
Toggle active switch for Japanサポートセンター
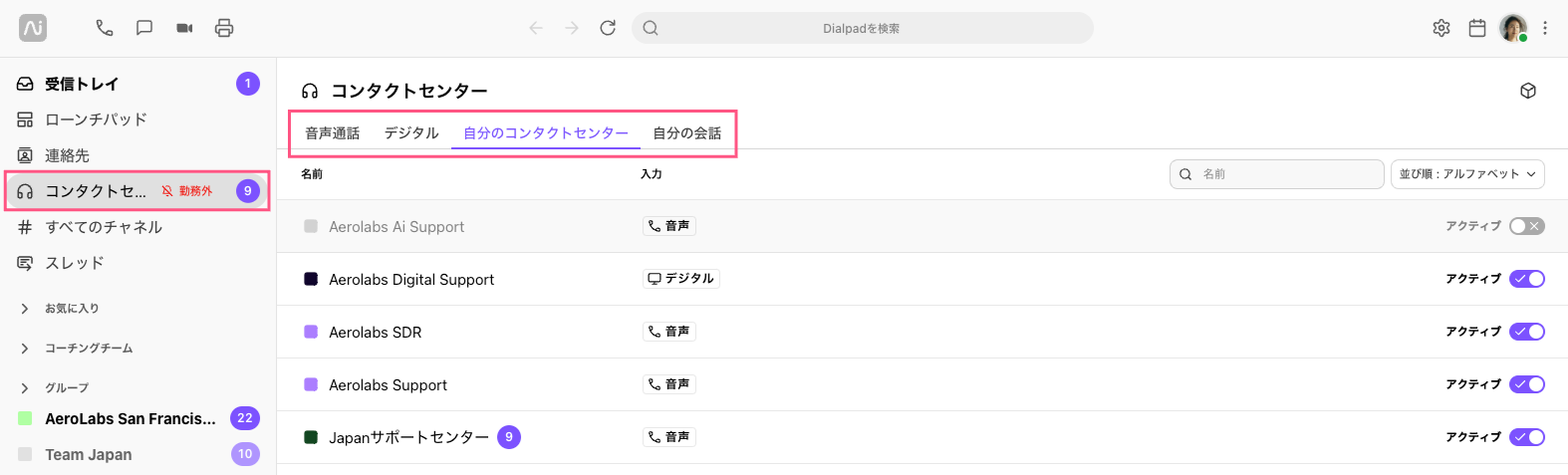pos(1527,437)
